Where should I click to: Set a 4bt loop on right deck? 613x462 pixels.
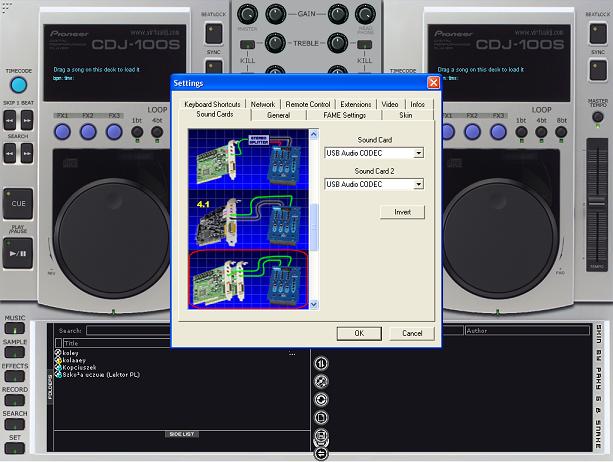(x=541, y=132)
